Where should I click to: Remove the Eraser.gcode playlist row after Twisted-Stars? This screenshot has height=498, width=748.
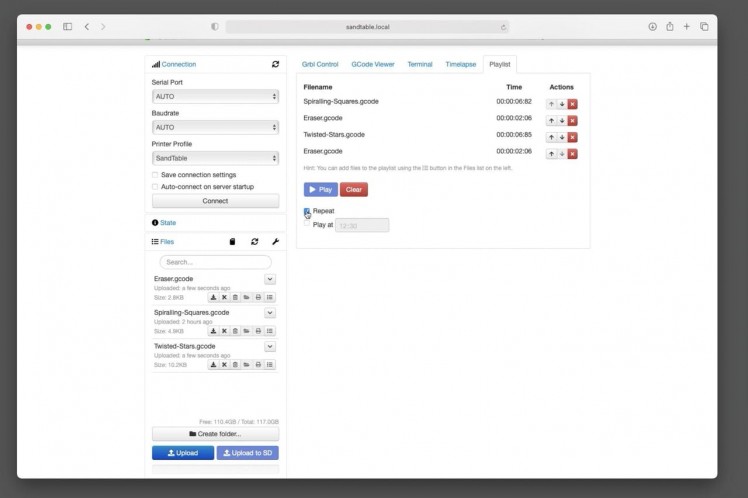point(572,154)
